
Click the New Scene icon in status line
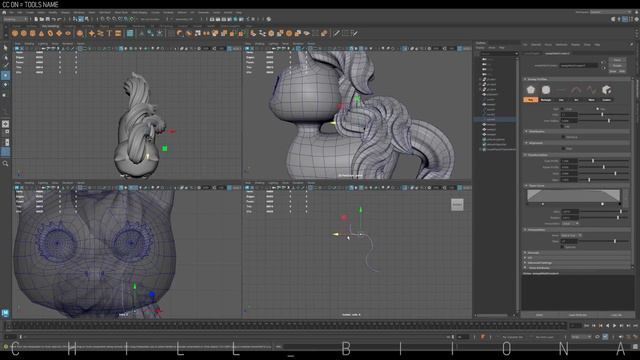[x=36, y=19]
